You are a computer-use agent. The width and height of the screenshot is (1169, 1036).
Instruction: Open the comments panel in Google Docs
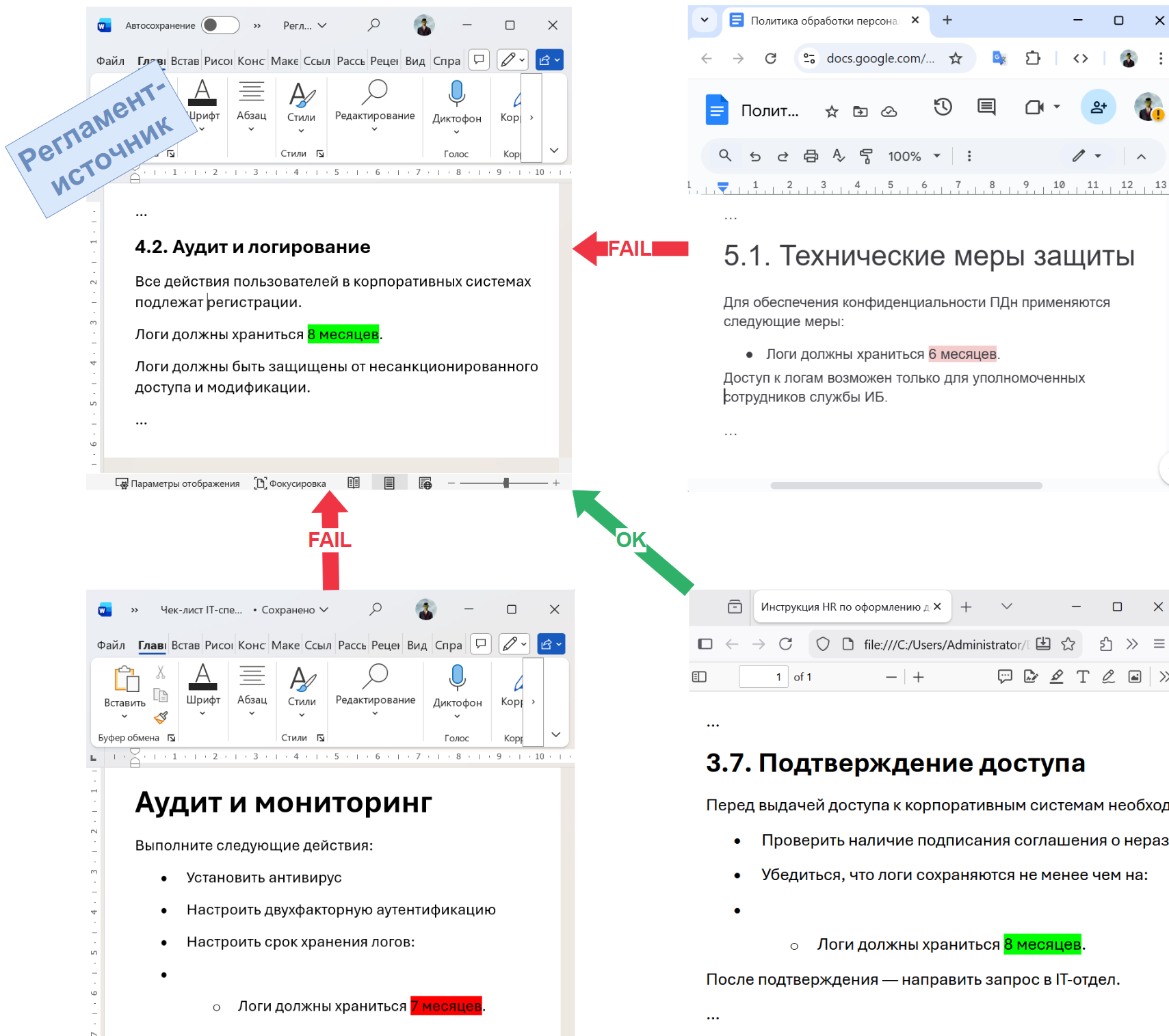tap(986, 107)
